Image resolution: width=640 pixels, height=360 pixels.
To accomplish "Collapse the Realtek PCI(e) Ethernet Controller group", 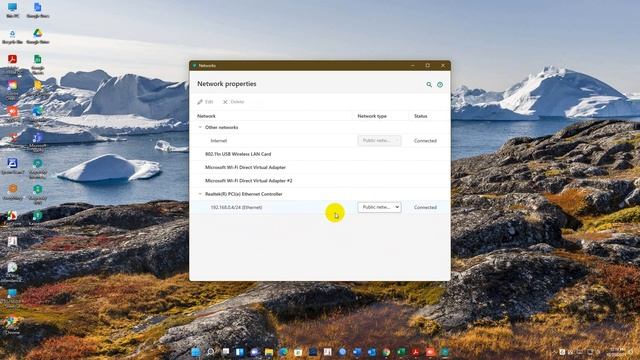I will click(200, 194).
